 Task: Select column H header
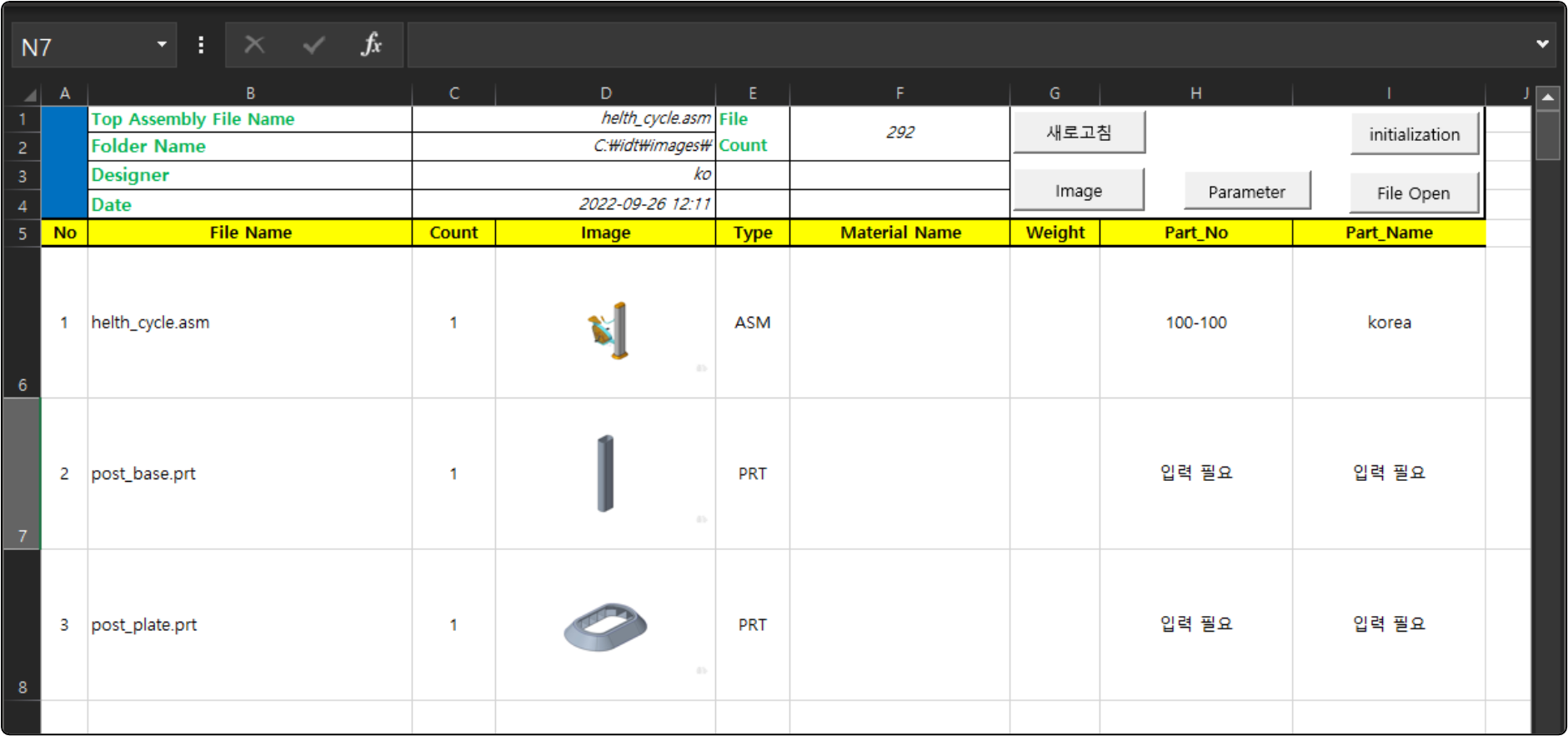click(1195, 93)
